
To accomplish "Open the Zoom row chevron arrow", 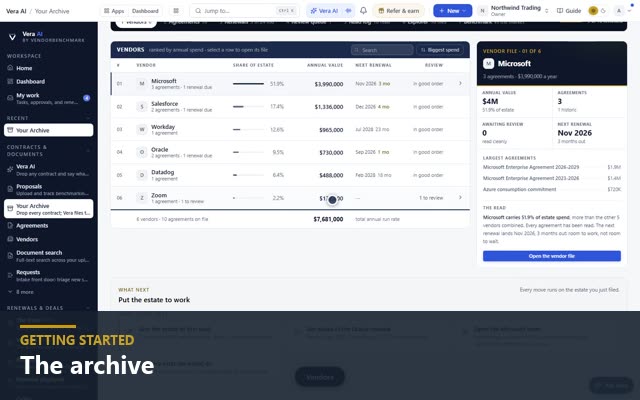I will point(460,198).
